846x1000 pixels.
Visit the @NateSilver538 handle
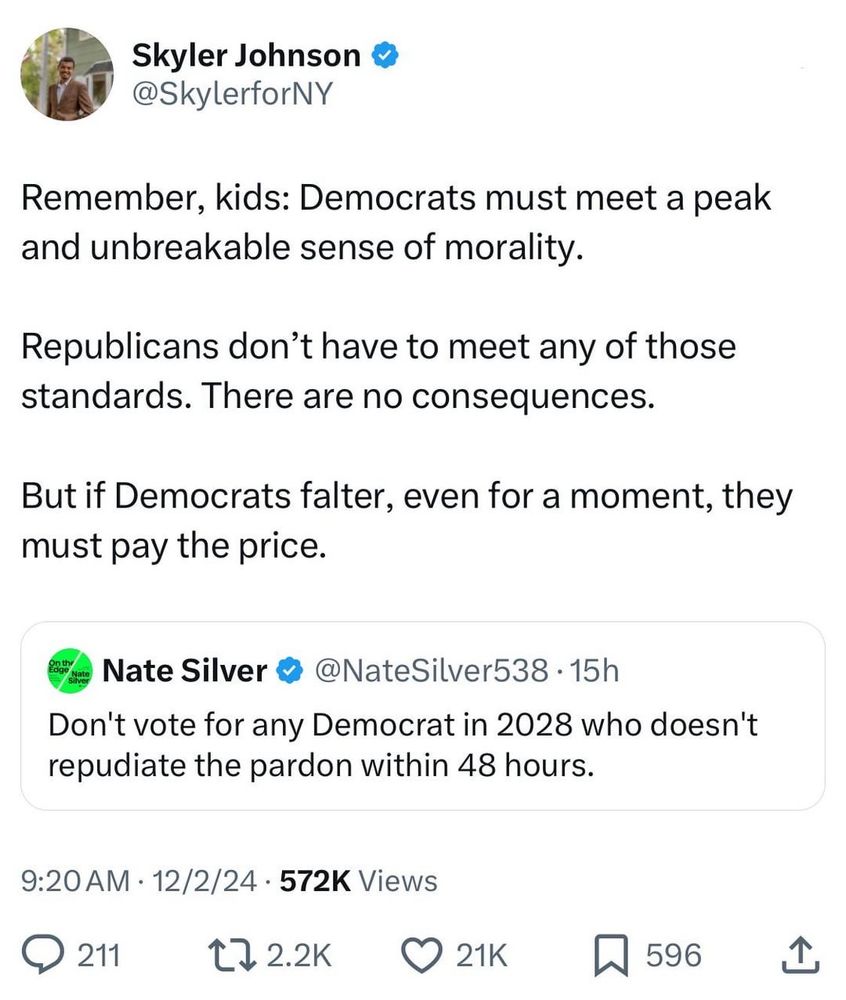(x=432, y=670)
